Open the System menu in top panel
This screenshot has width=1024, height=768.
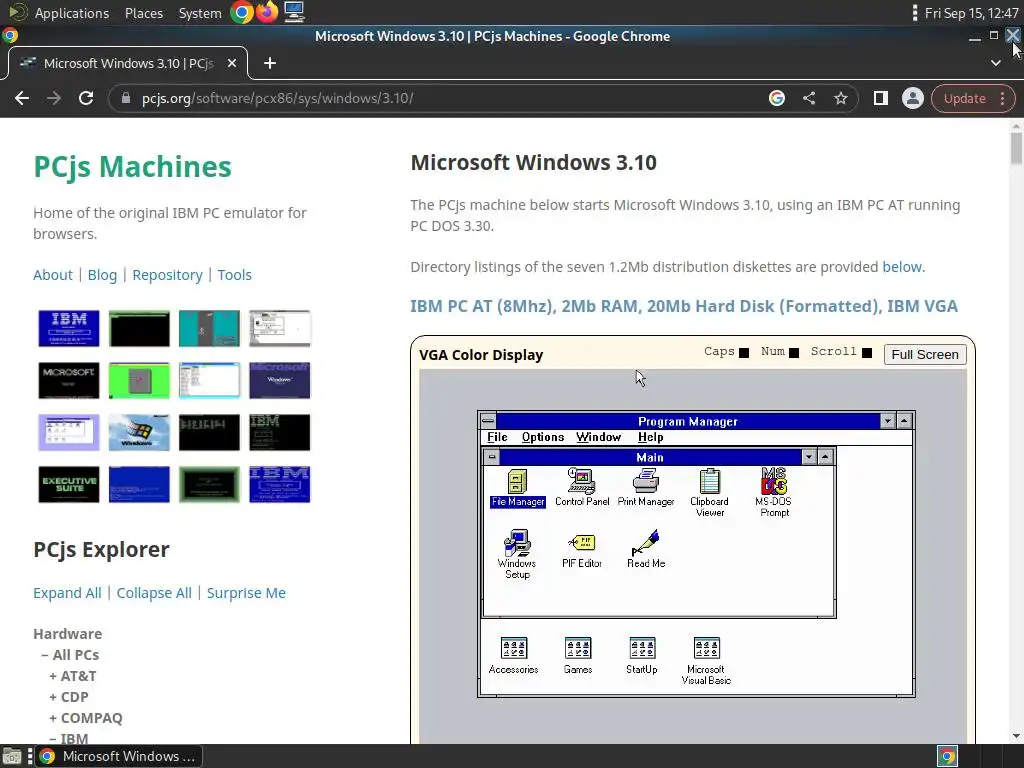[x=200, y=12]
